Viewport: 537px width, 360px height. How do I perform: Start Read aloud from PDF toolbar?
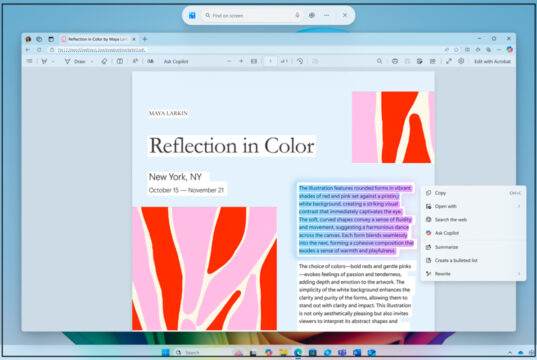tap(150, 61)
